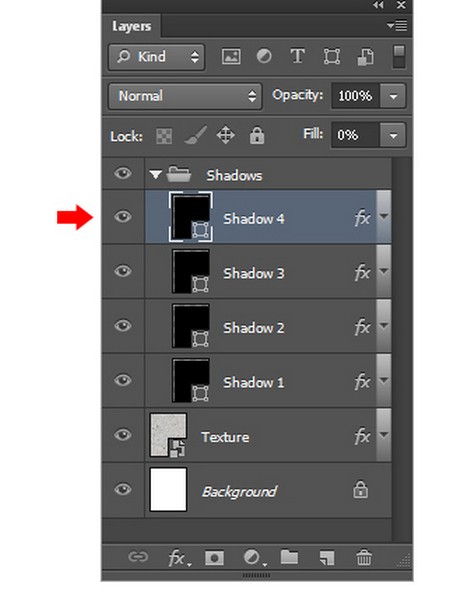Filter for shape layers icon
450x604 pixels.
point(331,57)
